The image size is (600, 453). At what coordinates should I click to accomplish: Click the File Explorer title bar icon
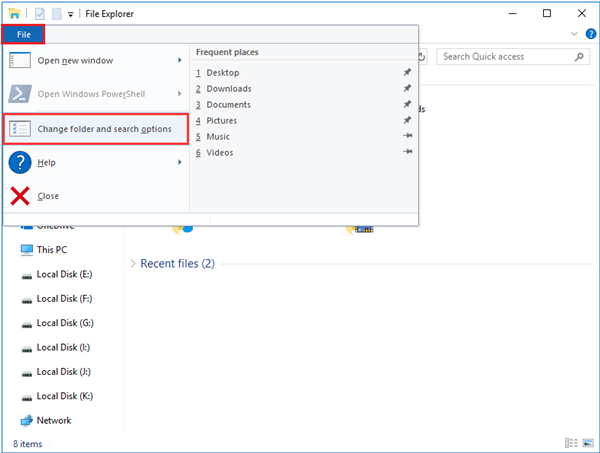14,13
